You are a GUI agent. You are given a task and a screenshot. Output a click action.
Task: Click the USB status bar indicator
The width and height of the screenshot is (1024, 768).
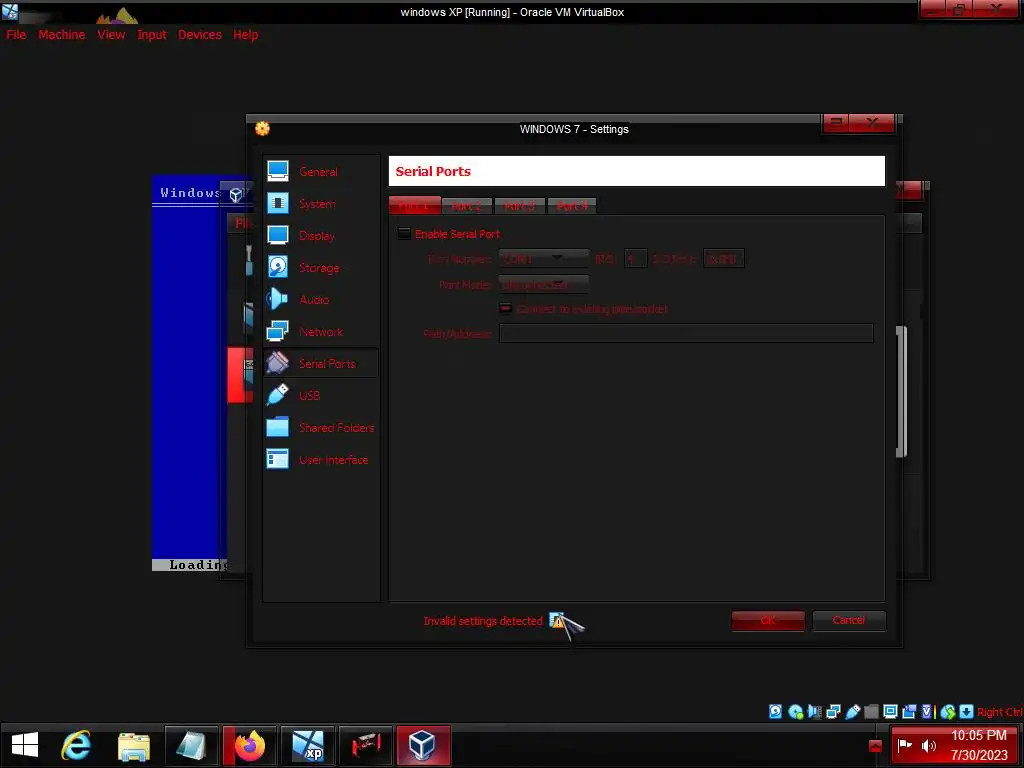tap(852, 712)
